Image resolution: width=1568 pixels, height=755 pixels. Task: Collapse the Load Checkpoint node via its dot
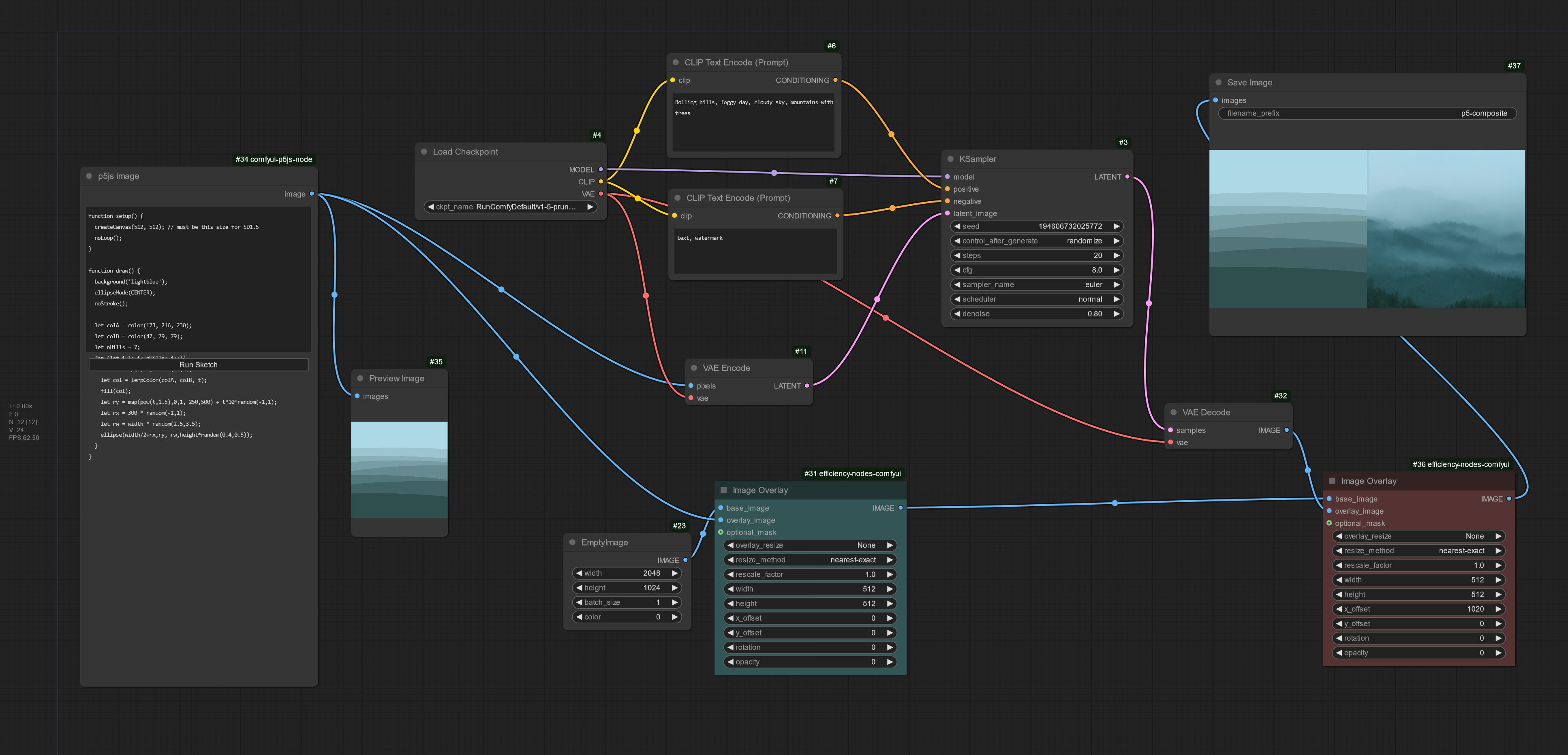click(424, 151)
